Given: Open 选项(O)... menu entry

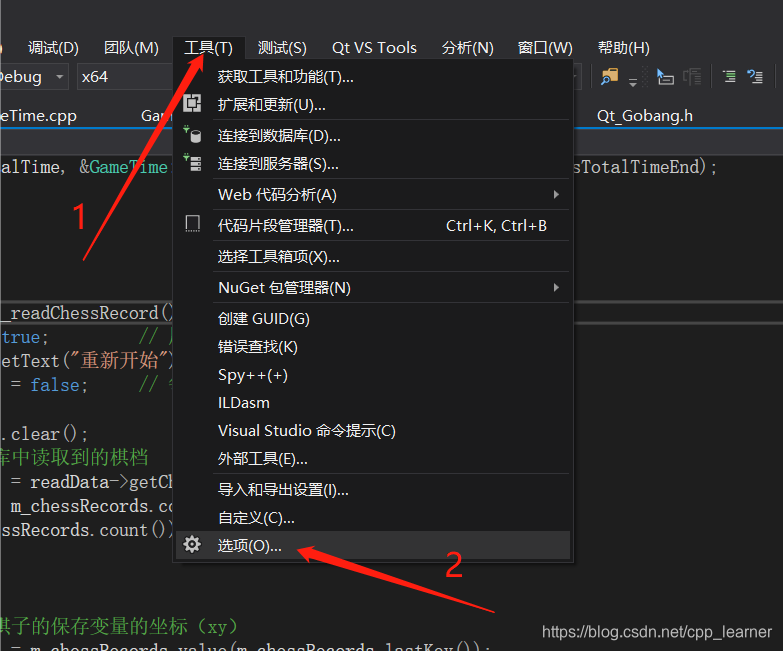Looking at the screenshot, I should (374, 545).
